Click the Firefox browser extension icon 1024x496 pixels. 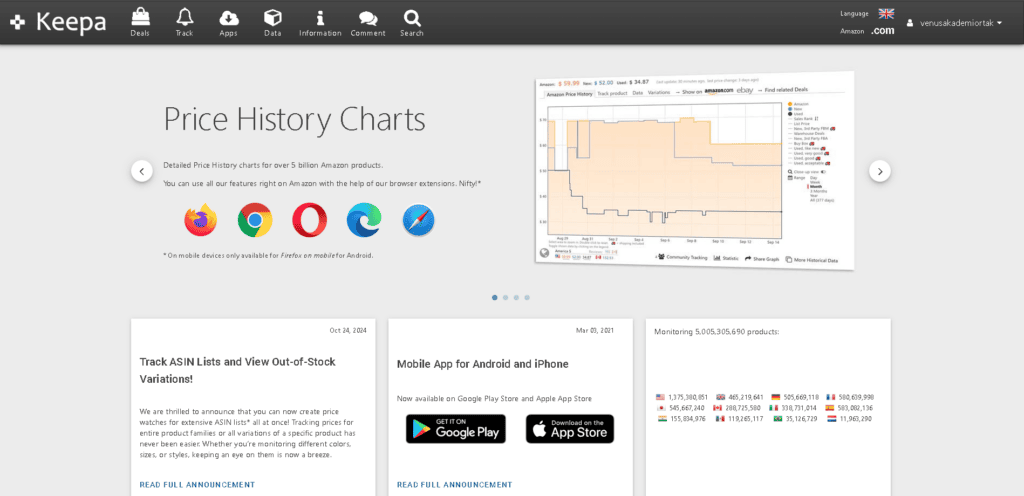[x=200, y=220]
